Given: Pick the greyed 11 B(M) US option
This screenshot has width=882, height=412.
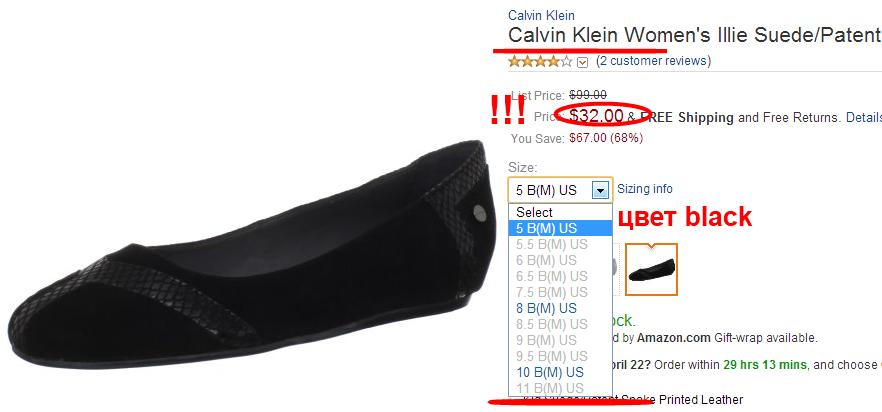Looking at the screenshot, I should (560, 388).
